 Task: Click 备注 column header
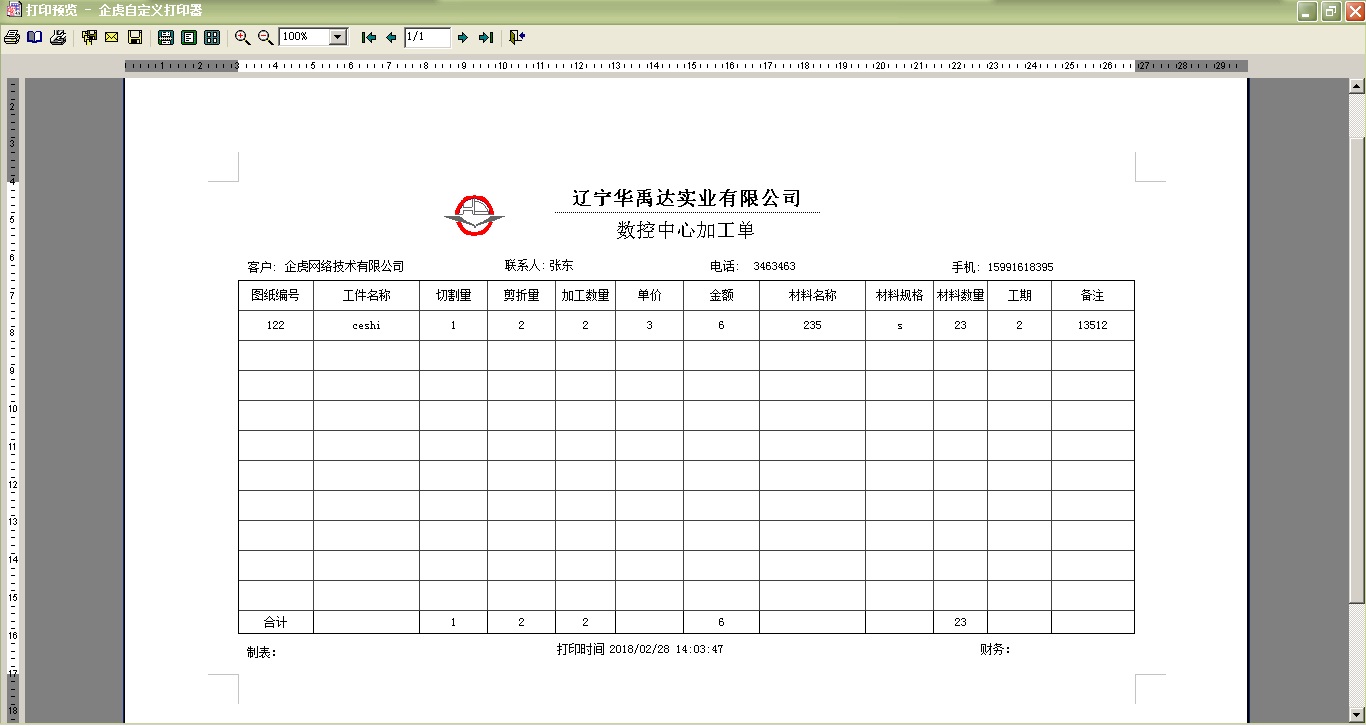click(1092, 296)
